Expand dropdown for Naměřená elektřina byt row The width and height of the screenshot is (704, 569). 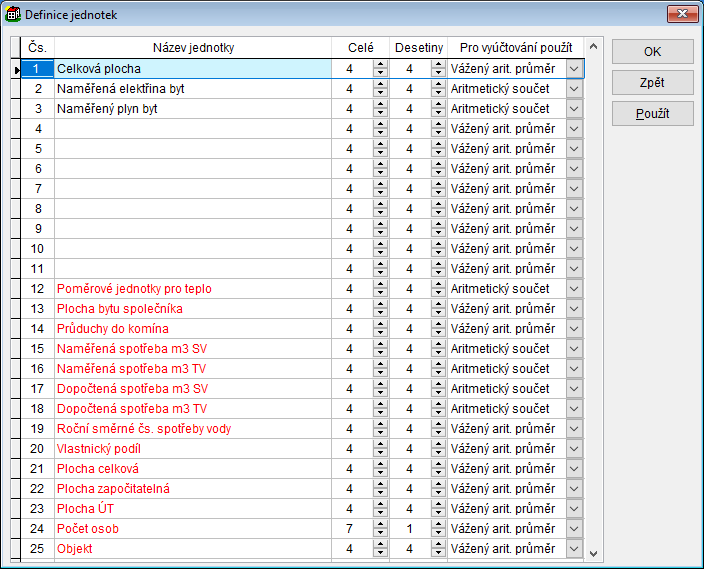pyautogui.click(x=574, y=89)
